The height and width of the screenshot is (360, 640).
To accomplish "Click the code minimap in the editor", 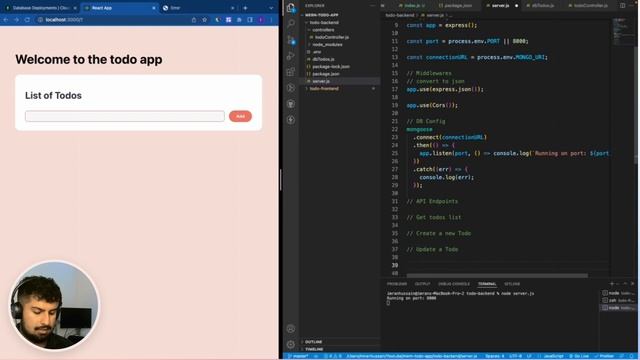I will [622, 32].
